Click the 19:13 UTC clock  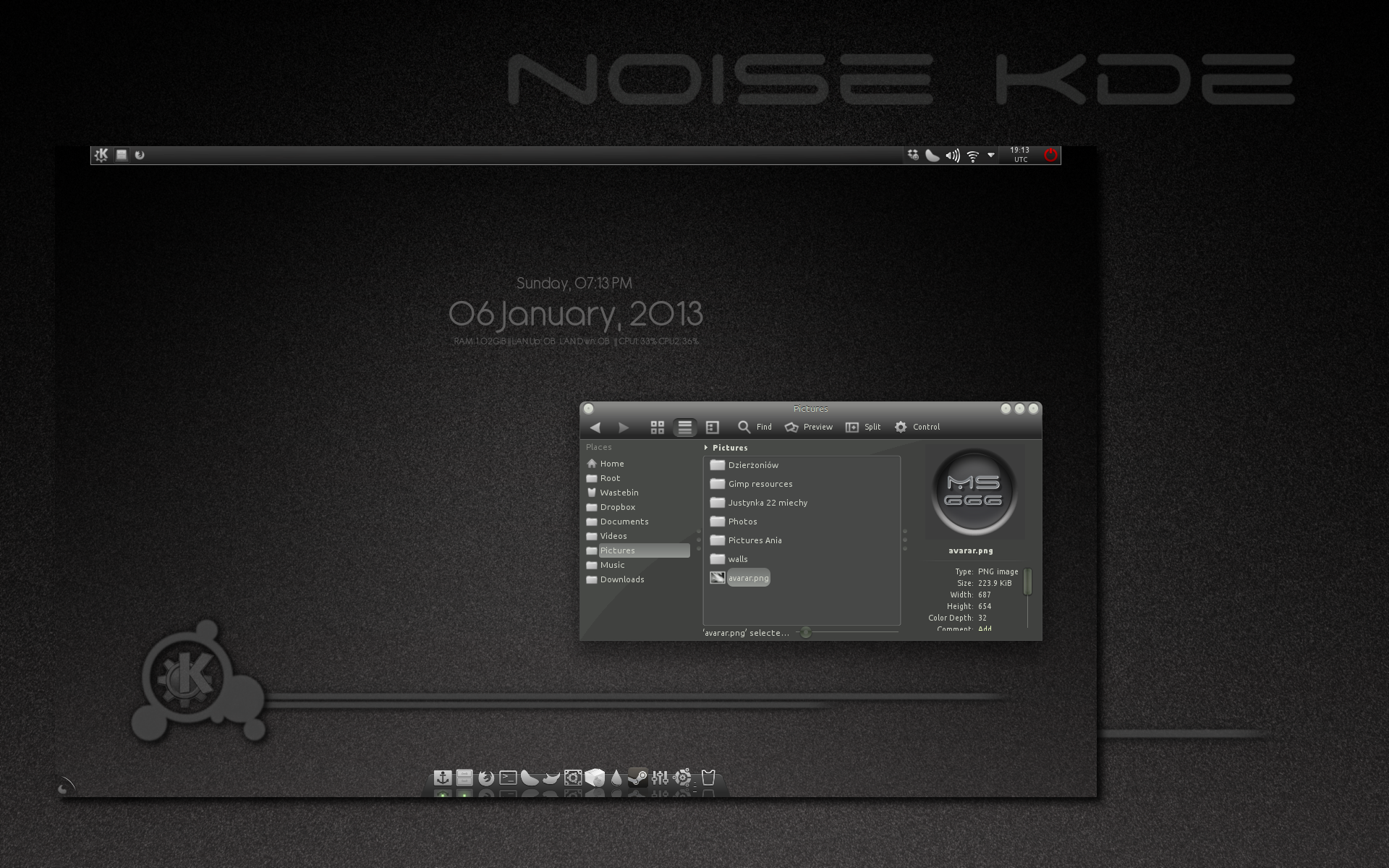pyautogui.click(x=1020, y=155)
